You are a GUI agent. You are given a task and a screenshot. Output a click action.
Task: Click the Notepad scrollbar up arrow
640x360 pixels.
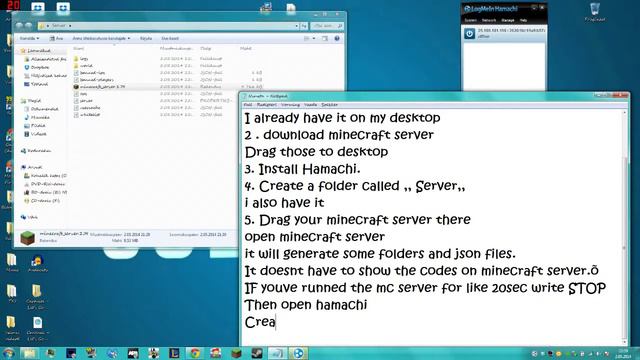pos(624,113)
